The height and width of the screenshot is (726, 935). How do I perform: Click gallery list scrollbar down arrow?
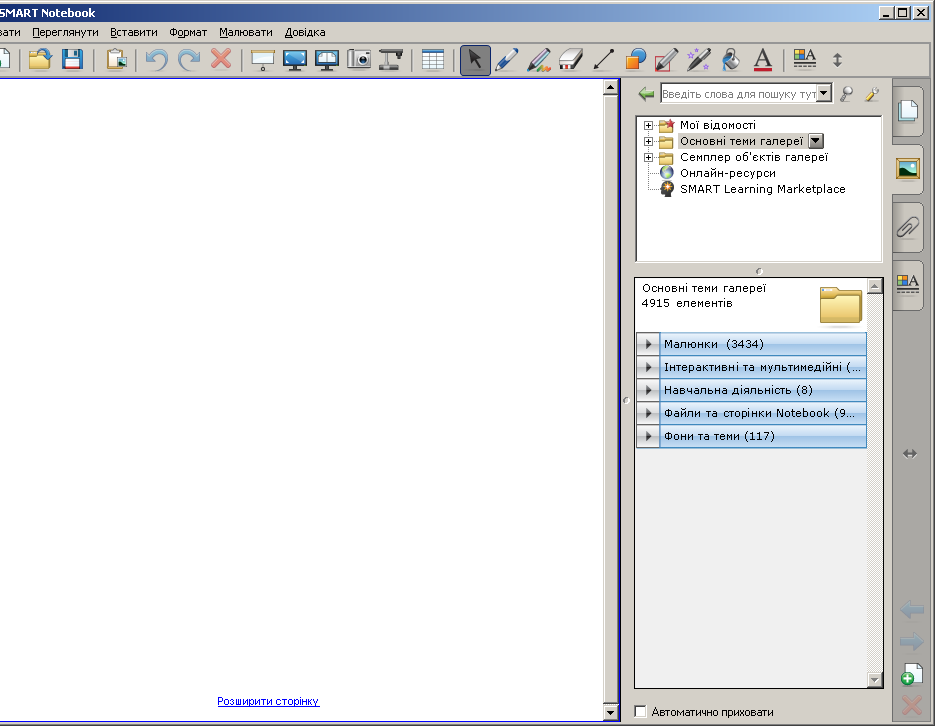coord(875,680)
